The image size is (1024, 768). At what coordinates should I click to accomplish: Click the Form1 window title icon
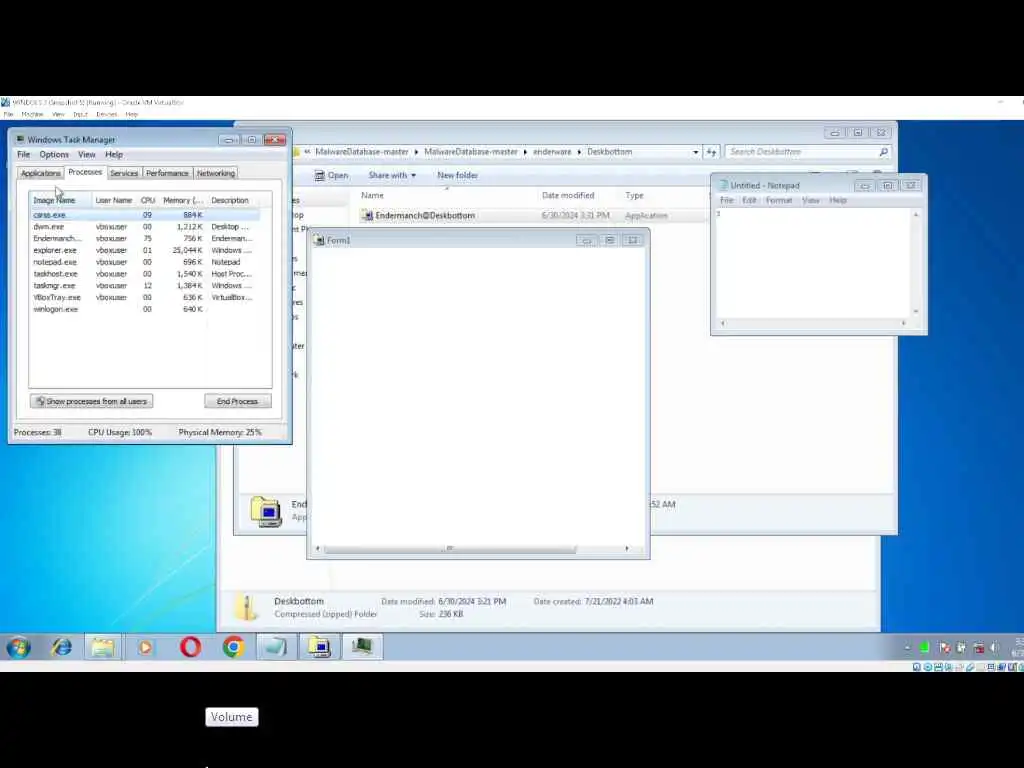click(319, 240)
